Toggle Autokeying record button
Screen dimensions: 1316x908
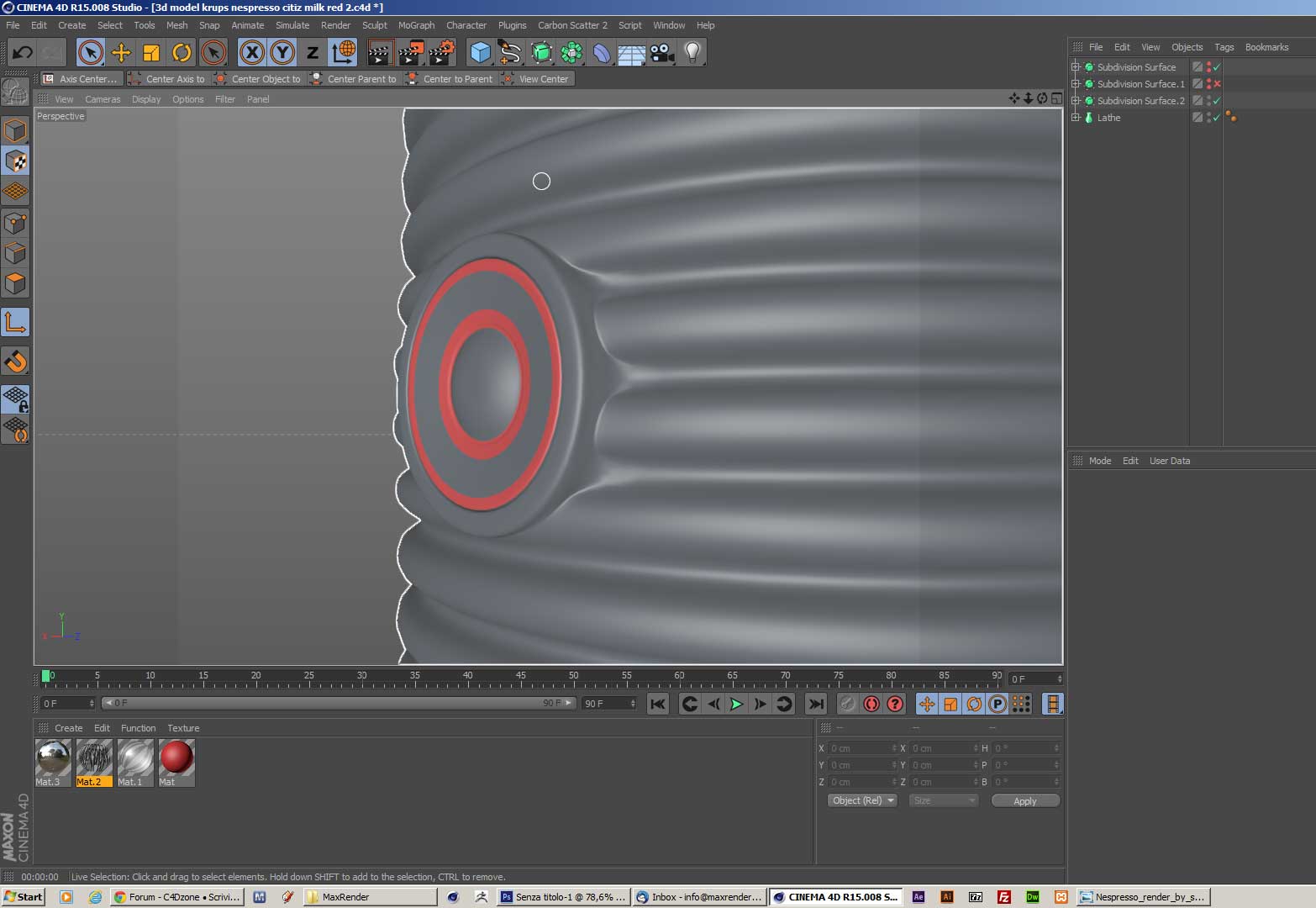(871, 704)
